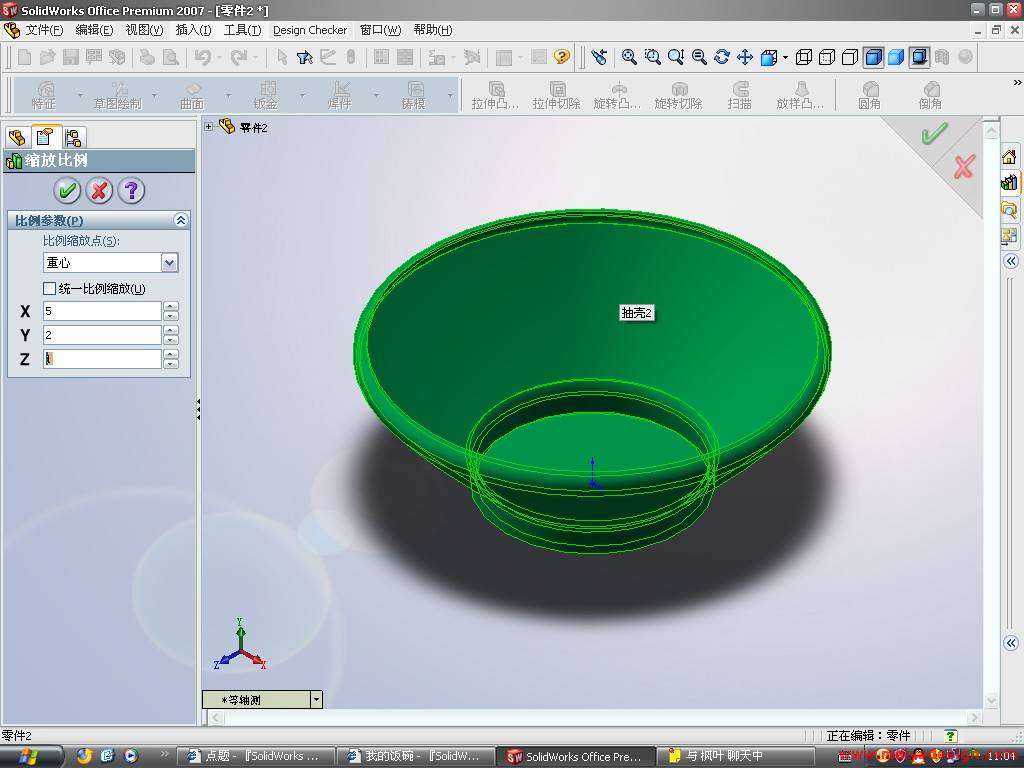This screenshot has width=1024, height=768.
Task: Activate the Pan view tool
Action: pyautogui.click(x=745, y=57)
